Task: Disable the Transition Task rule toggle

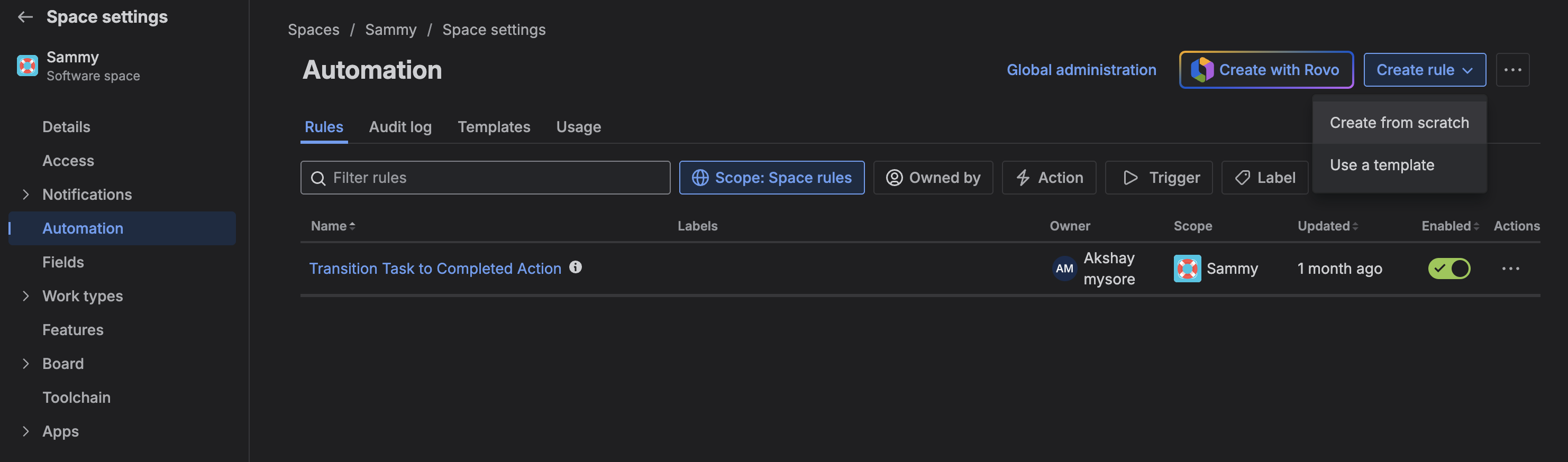Action: tap(1448, 269)
